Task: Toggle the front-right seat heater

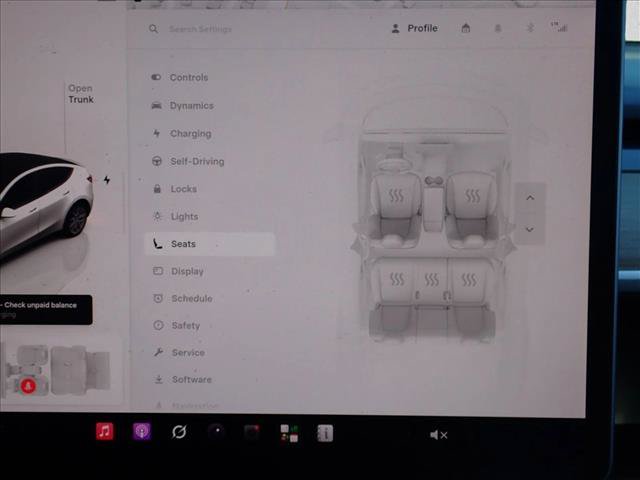Action: tap(472, 196)
